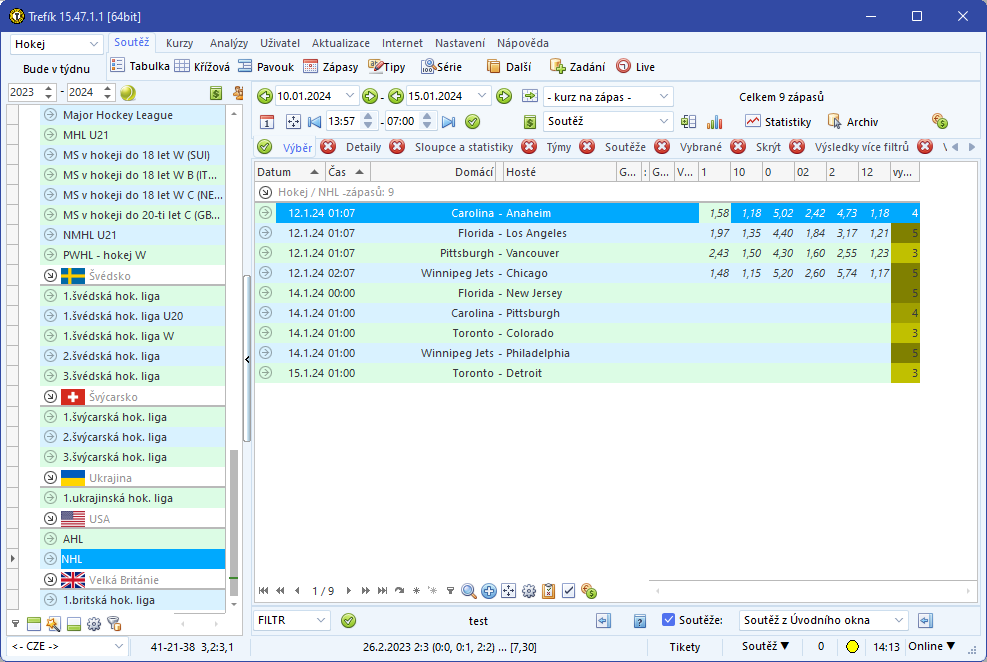This screenshot has height=662, width=987.
Task: Open the Křížová cross table
Action: click(x=202, y=66)
